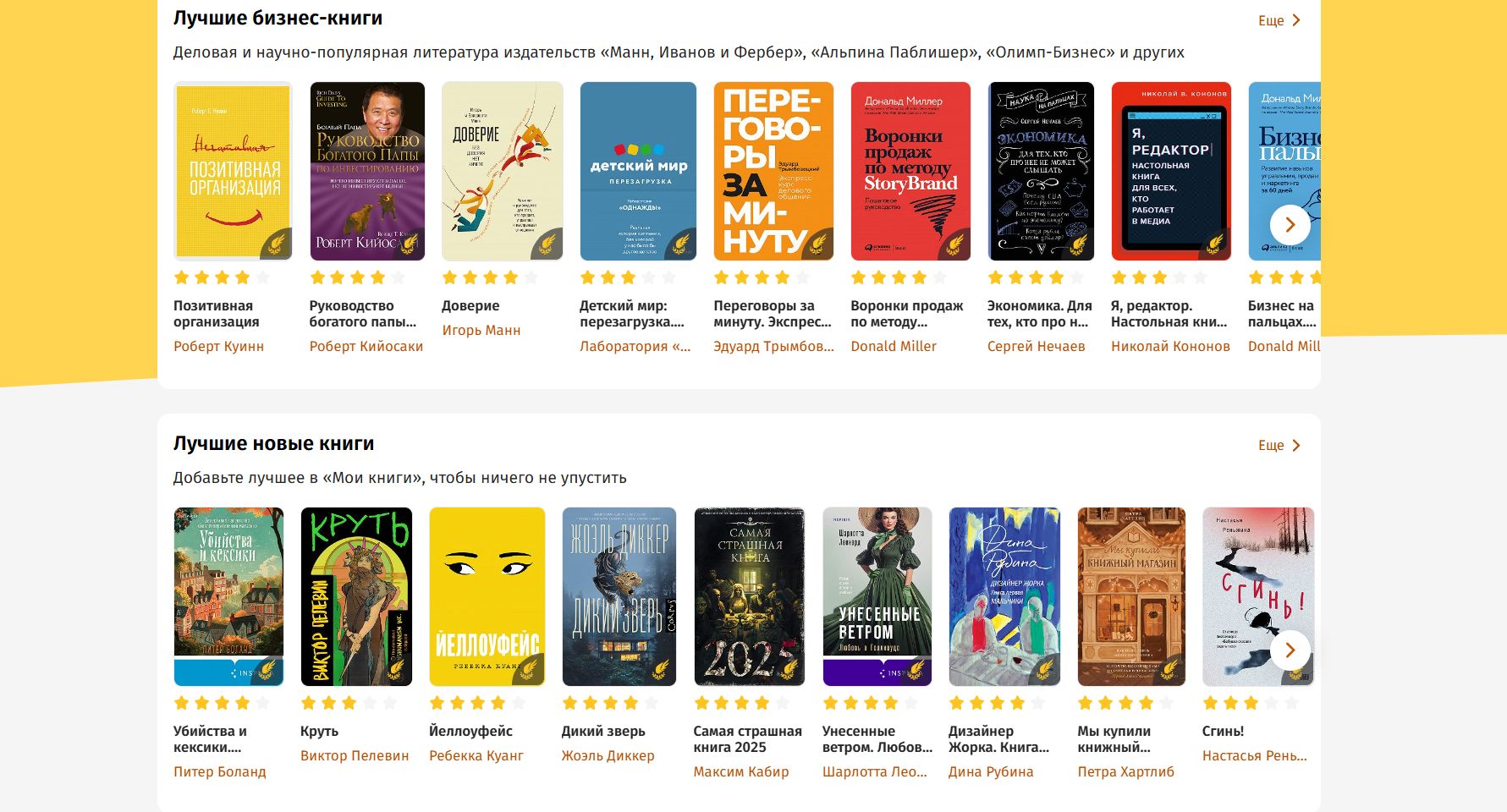Open 'Еще' link for Лучшие новые книги
1507x812 pixels.
[1279, 445]
